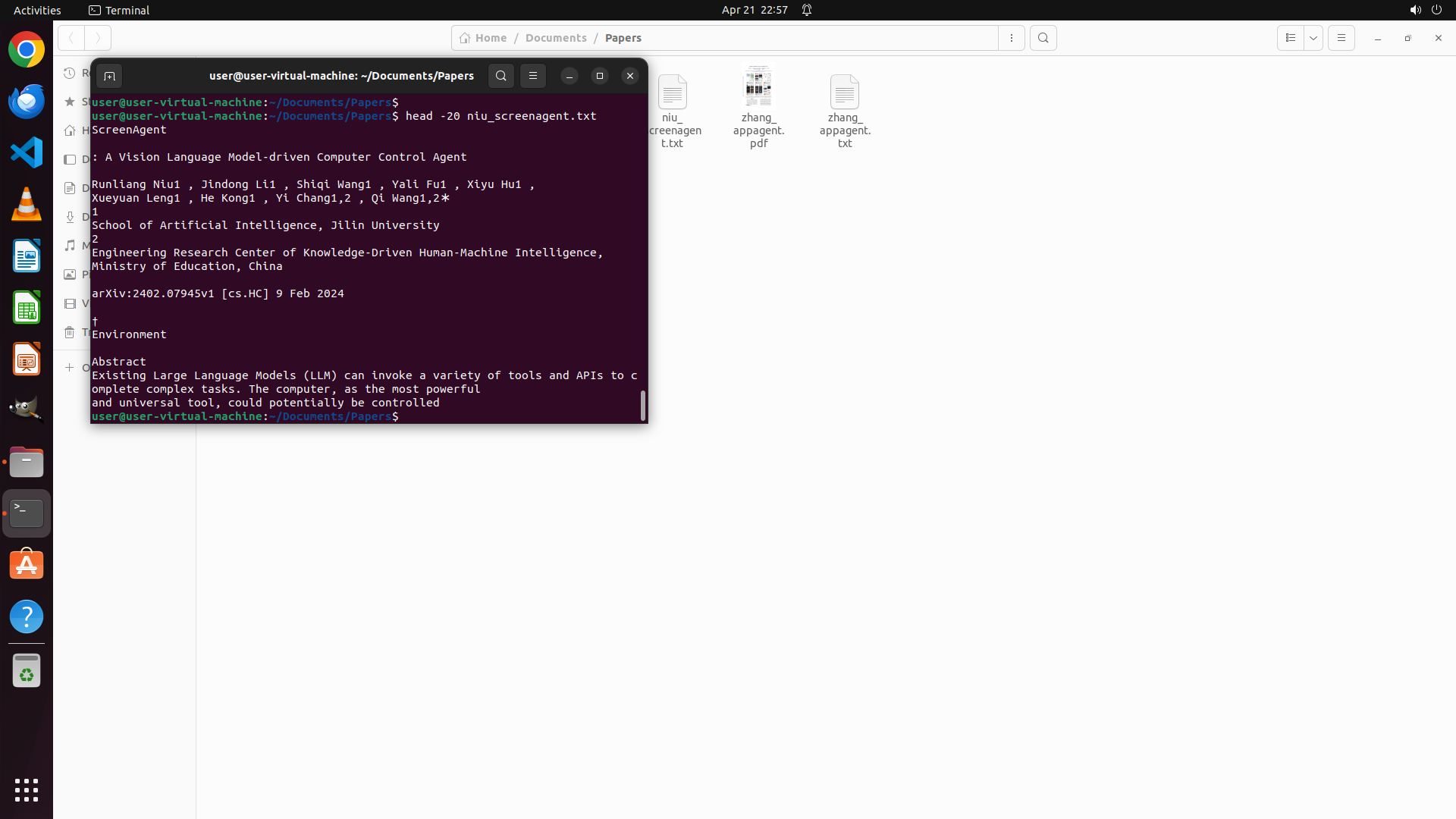Select the zhang_appagent.pdf file

pyautogui.click(x=758, y=87)
